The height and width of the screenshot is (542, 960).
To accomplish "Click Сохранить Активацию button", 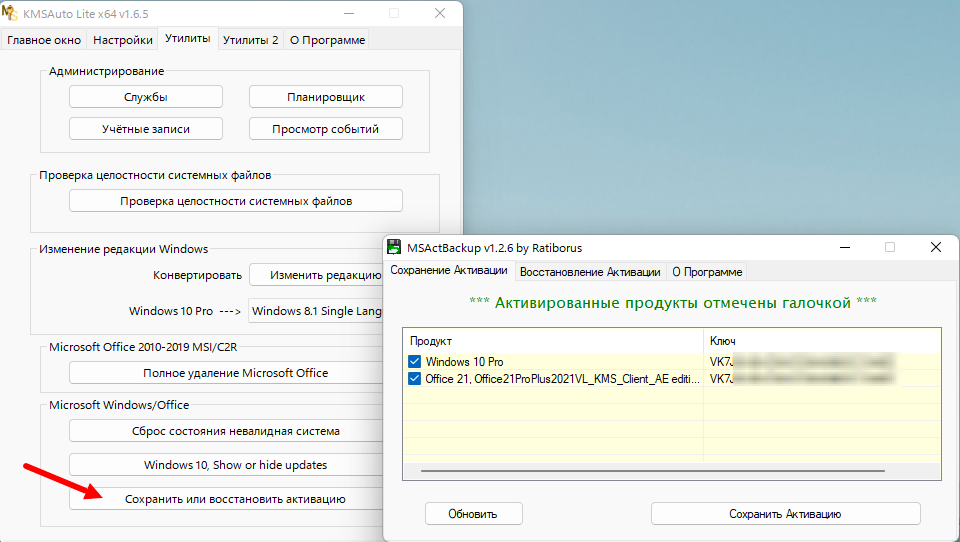I will [x=786, y=514].
